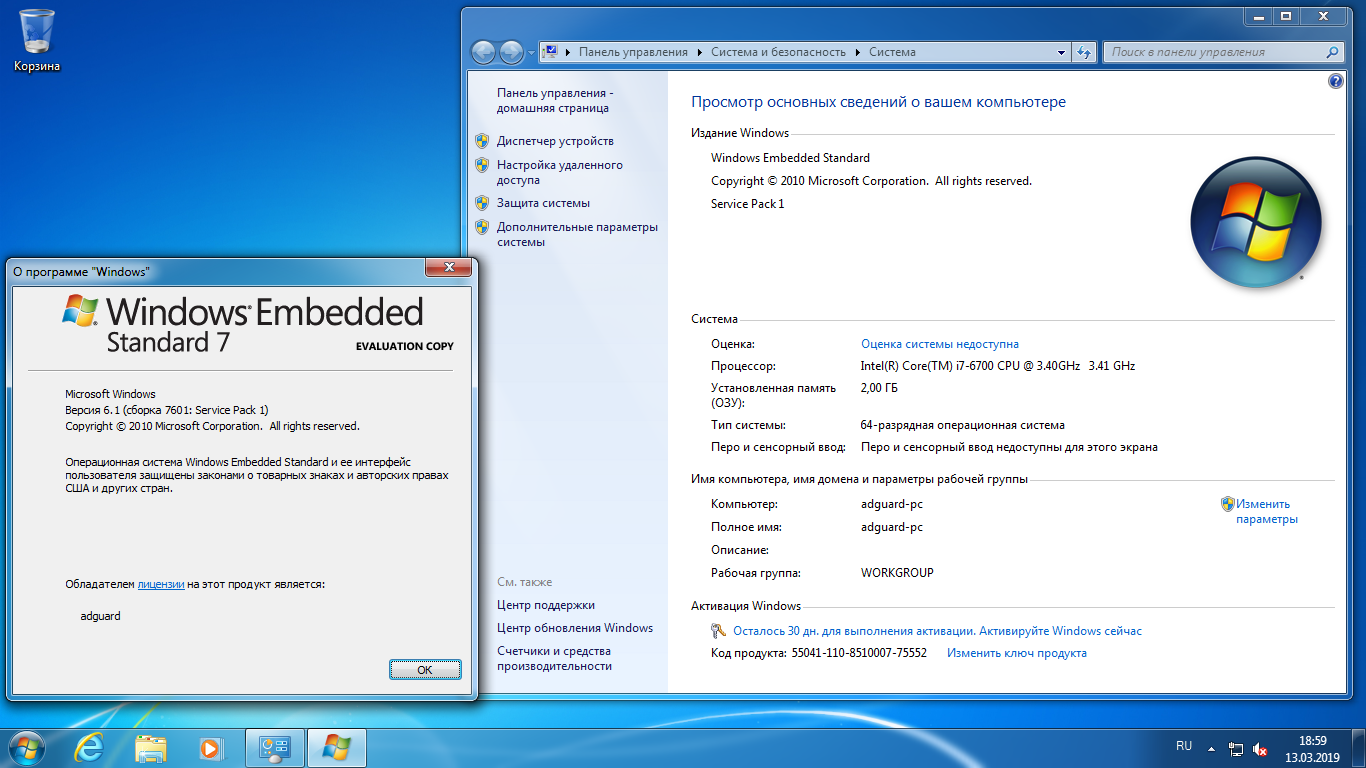This screenshot has width=1366, height=768.
Task: Open Windows Explorer from the taskbar
Action: click(151, 748)
